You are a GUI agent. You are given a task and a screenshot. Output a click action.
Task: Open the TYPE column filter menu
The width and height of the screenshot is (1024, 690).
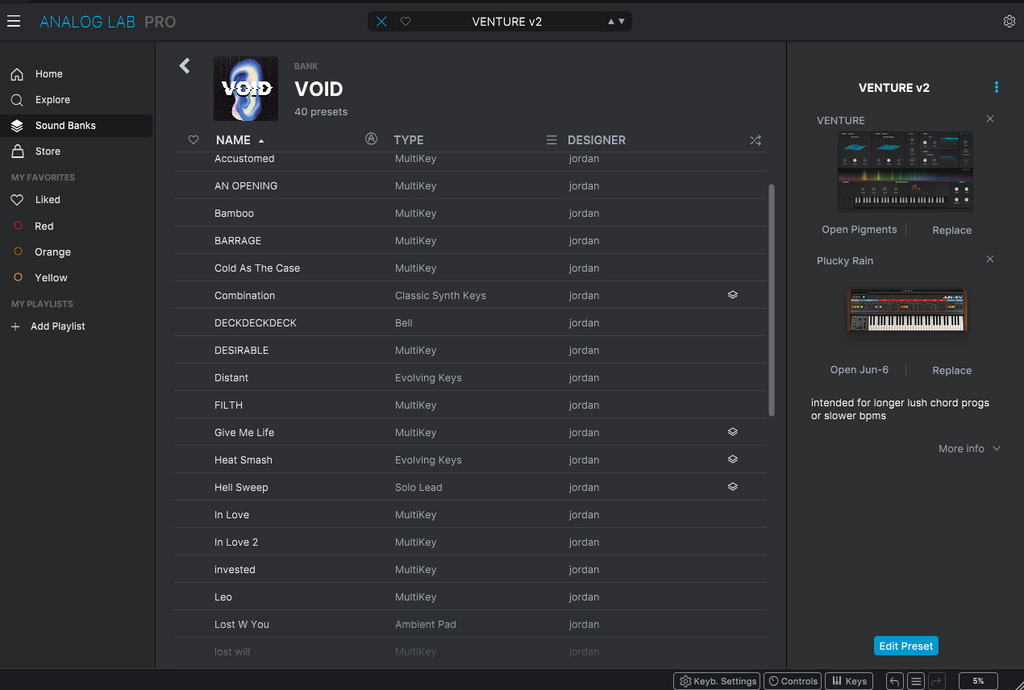click(x=551, y=141)
